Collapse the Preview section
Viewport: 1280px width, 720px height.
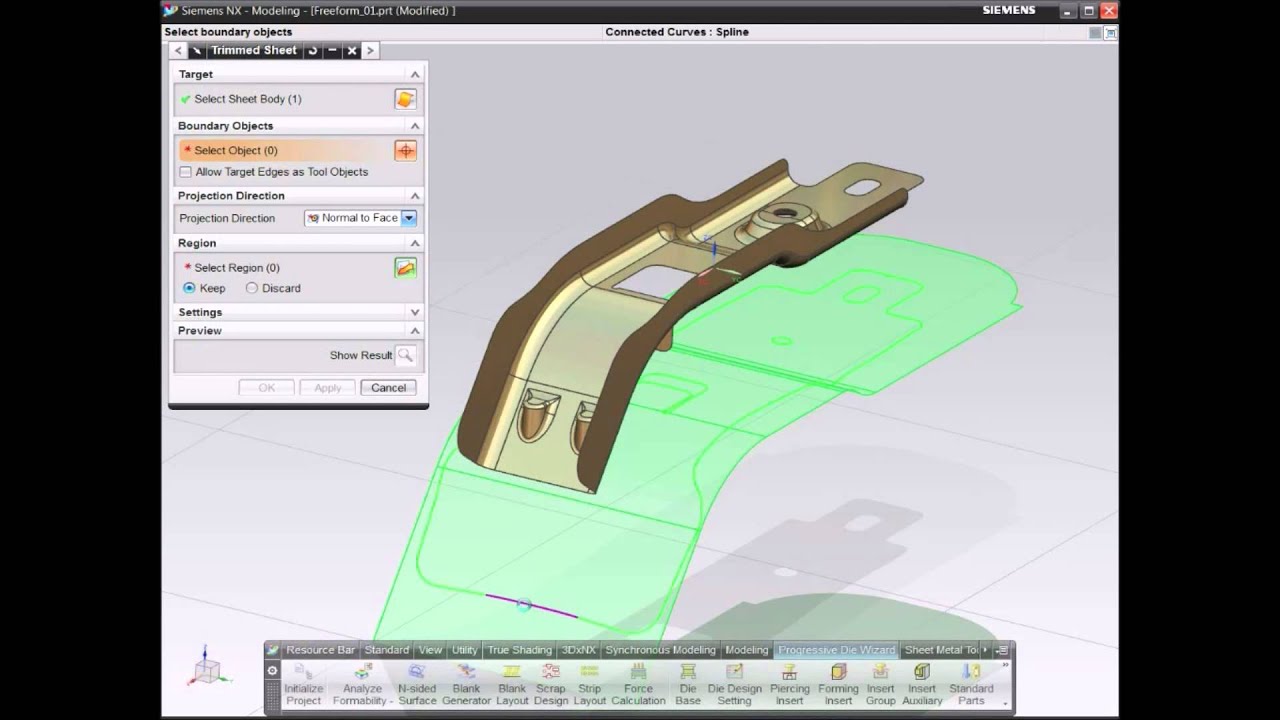(x=415, y=330)
